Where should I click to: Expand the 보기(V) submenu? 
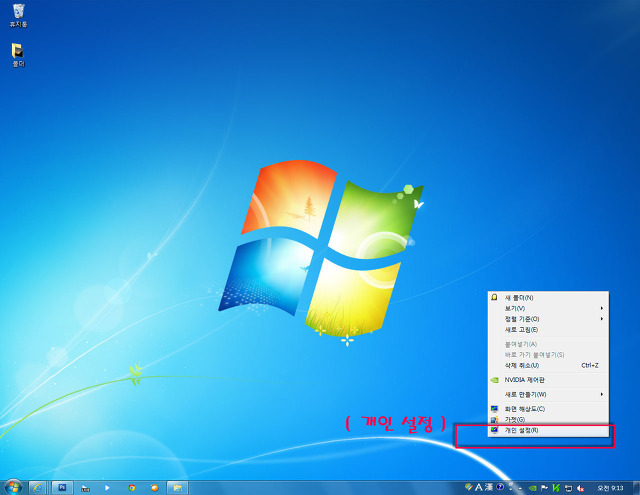pyautogui.click(x=548, y=308)
